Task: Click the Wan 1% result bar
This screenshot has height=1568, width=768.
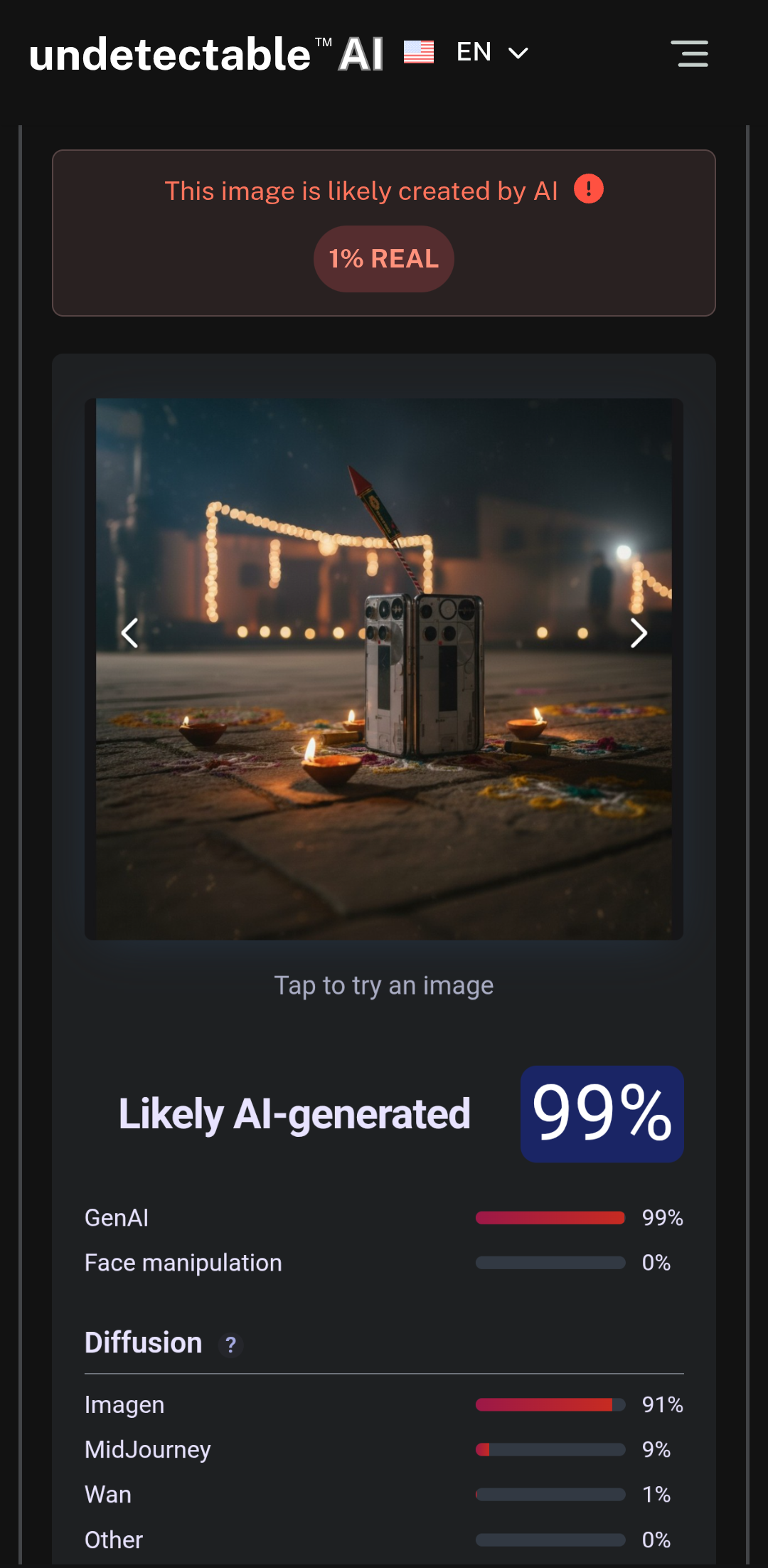Action: click(x=550, y=1495)
